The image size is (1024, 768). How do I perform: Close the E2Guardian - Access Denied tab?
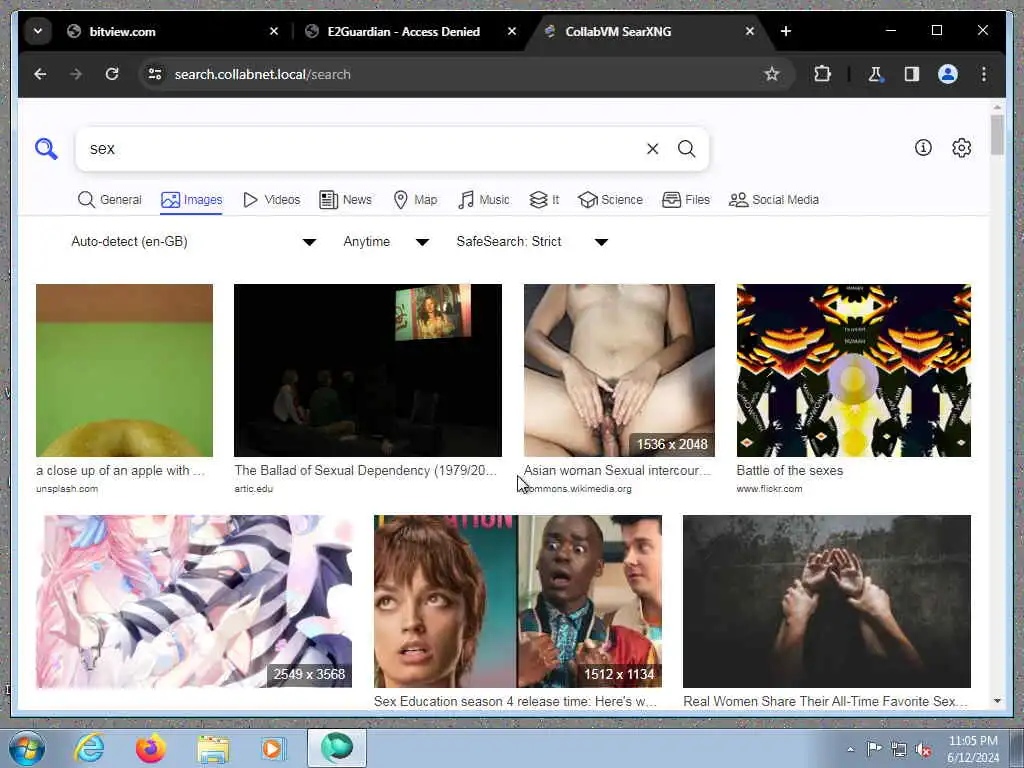coord(512,31)
